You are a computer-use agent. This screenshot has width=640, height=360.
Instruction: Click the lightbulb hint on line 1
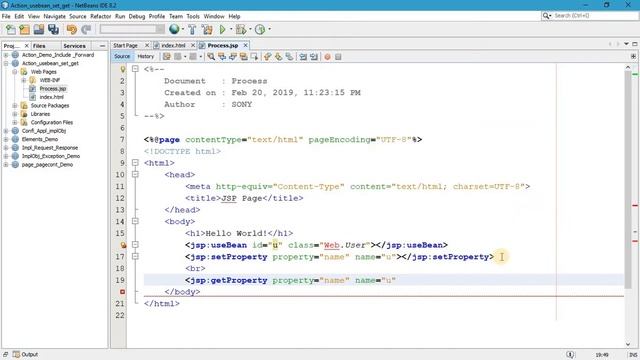[x=122, y=69]
